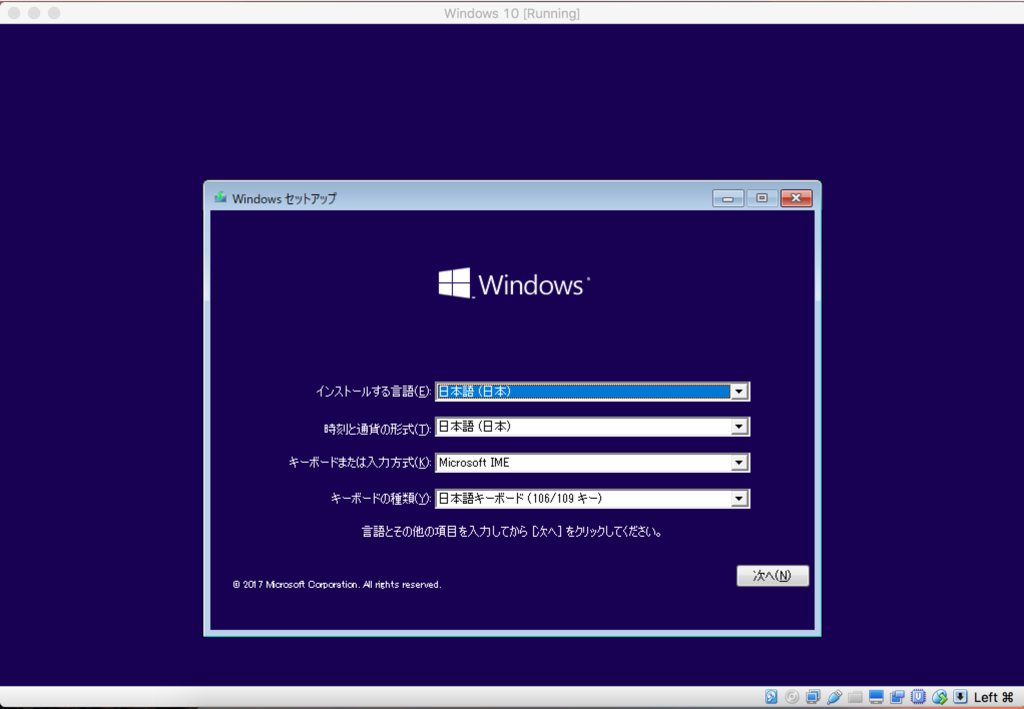The width and height of the screenshot is (1024, 709).
Task: Open the 時刻と通貨の形式 dropdown
Action: [739, 426]
